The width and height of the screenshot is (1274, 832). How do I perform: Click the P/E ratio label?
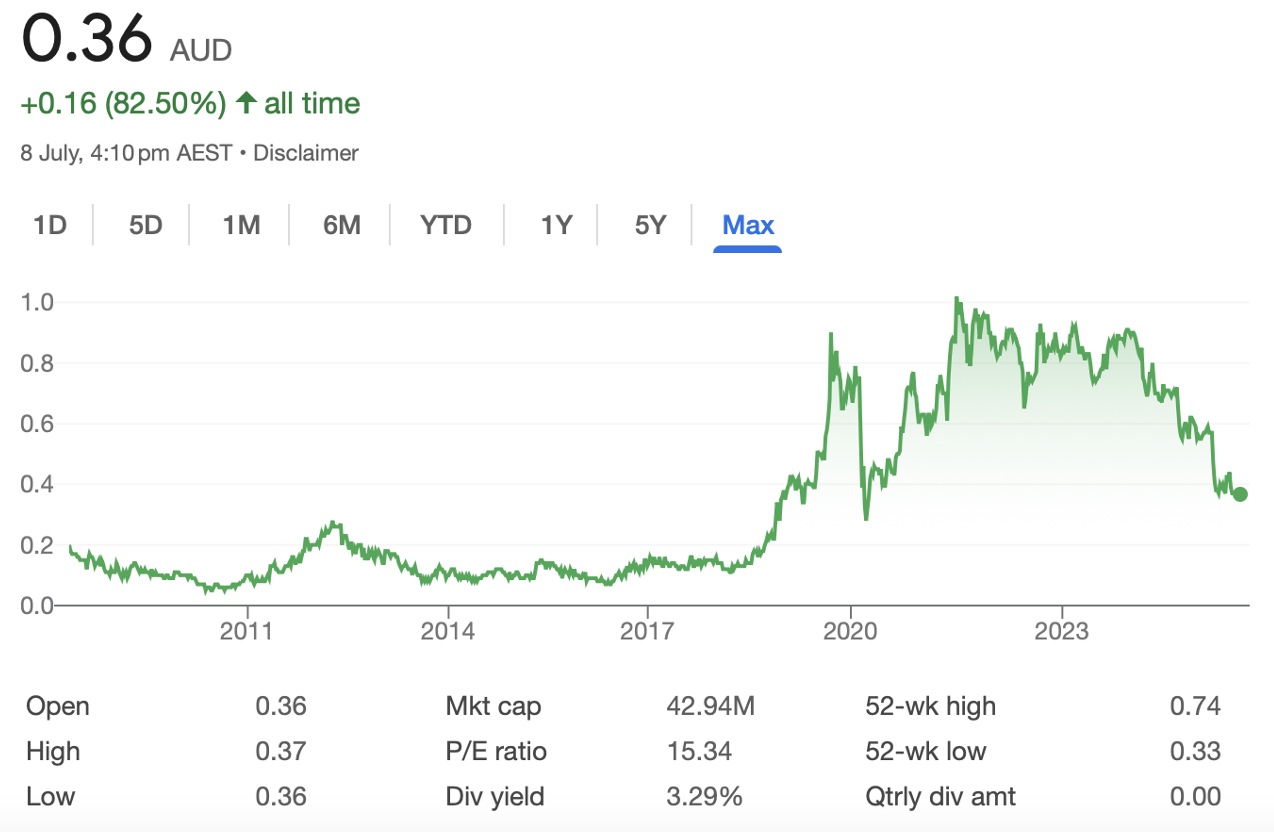(496, 751)
